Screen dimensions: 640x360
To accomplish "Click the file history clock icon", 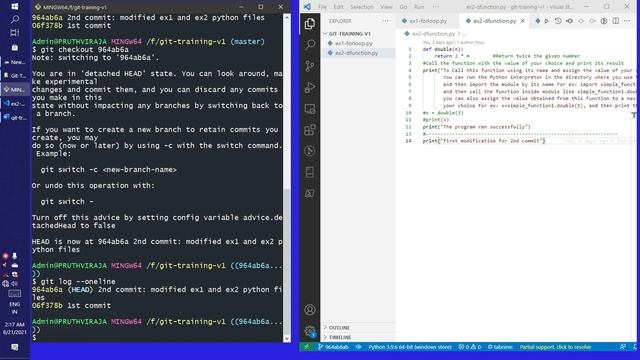I will coord(558,21).
